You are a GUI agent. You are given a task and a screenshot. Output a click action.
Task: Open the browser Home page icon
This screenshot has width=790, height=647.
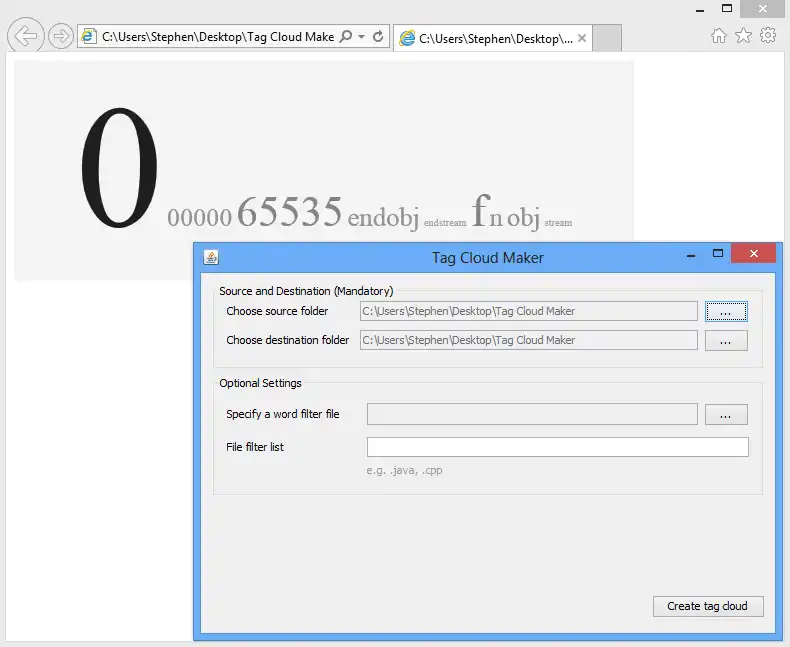click(719, 35)
